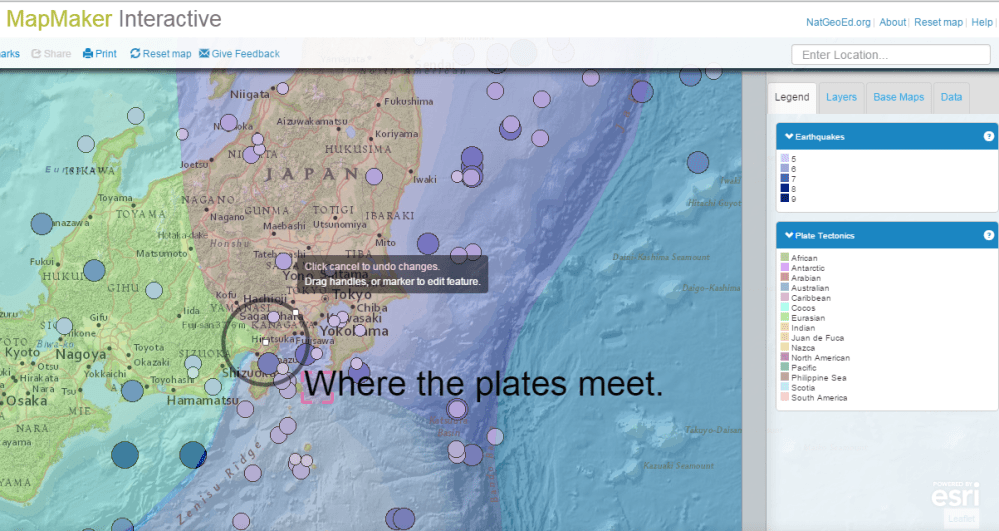Screen dimensions: 999x531
Task: Click the Fukushima city label on map
Action: pos(408,101)
